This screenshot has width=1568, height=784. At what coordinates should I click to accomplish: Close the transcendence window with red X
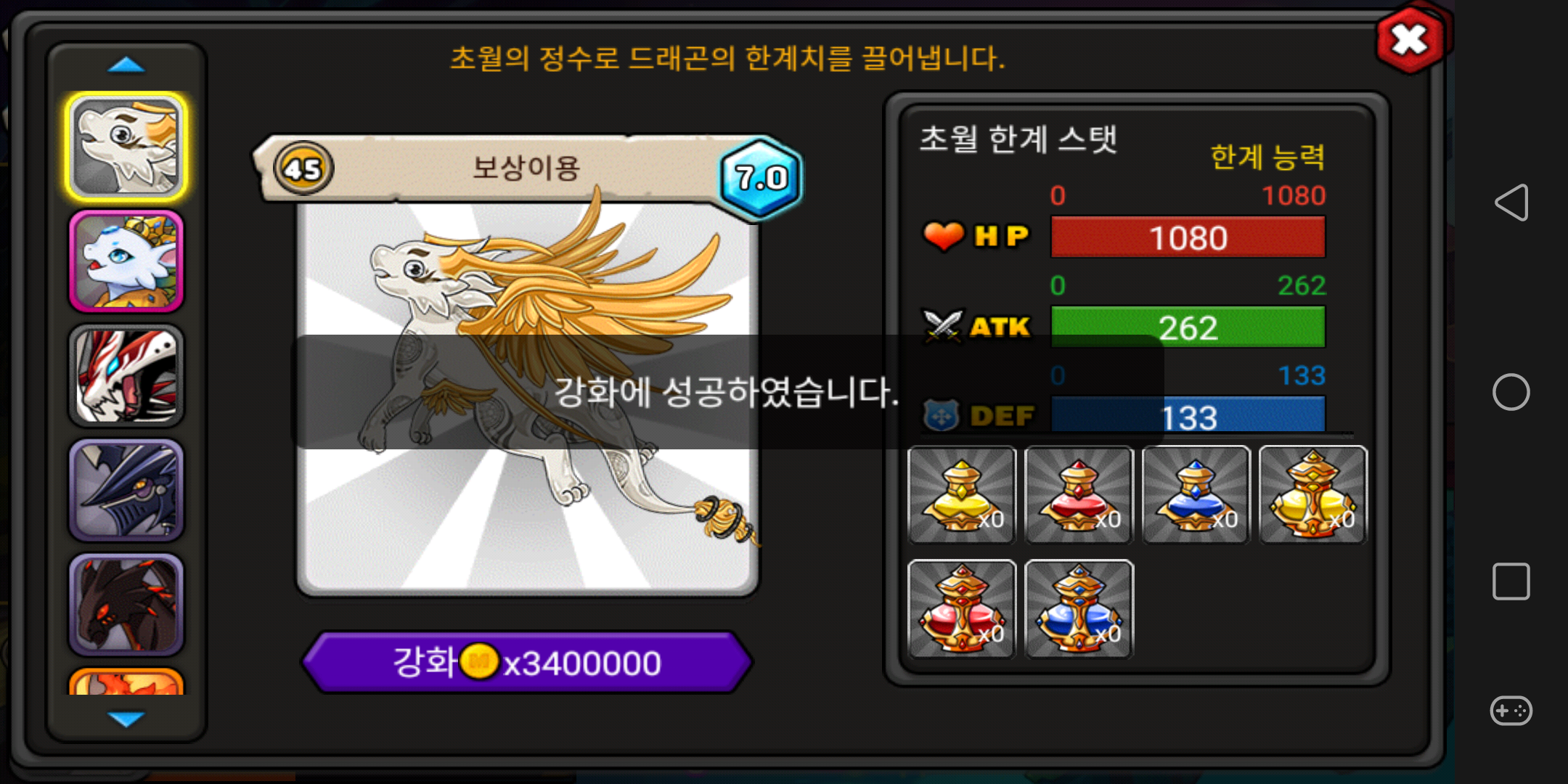tap(1410, 39)
